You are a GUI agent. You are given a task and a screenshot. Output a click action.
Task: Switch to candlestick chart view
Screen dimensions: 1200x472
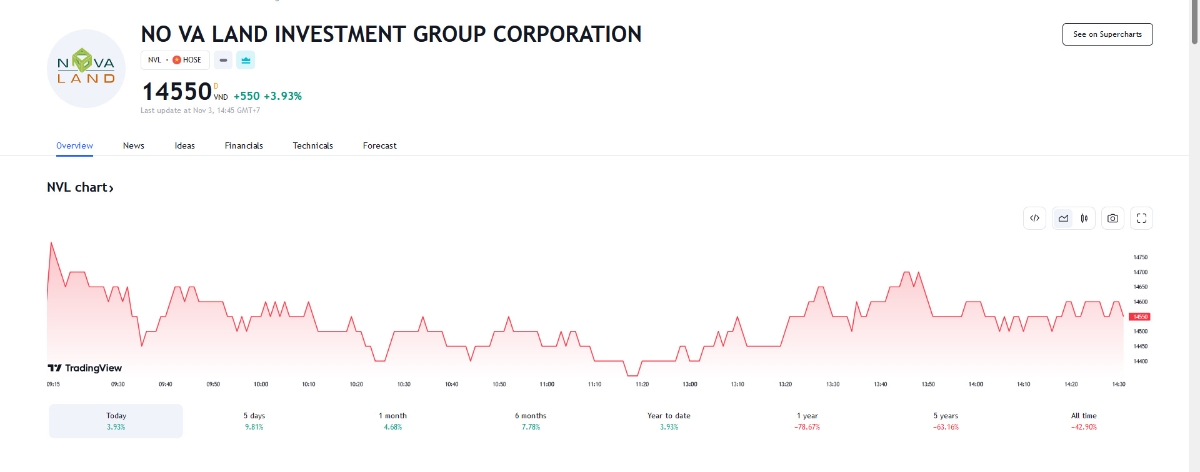(1084, 218)
